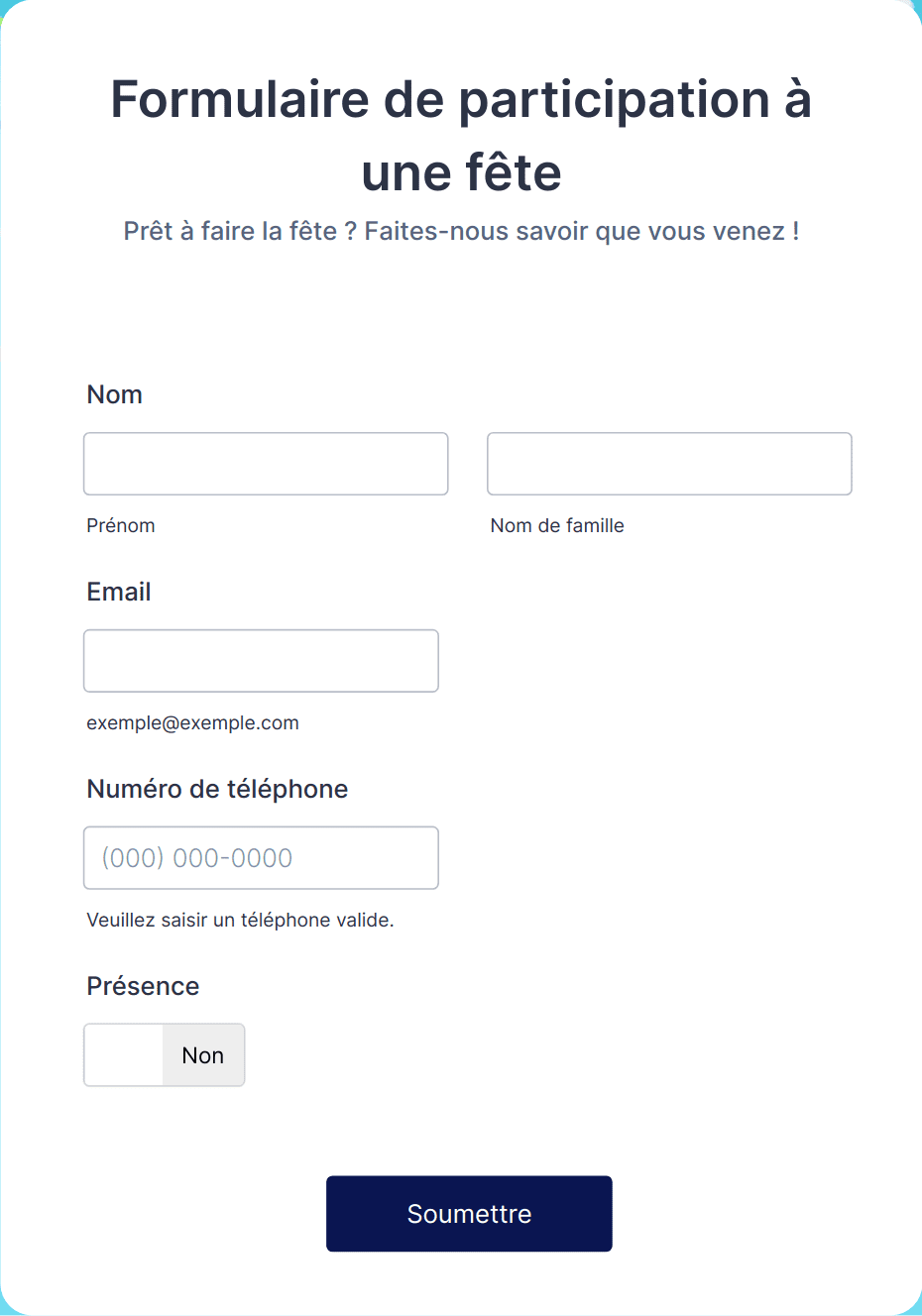Click the 'Nom' field label
The width and height of the screenshot is (922, 1316).
(115, 394)
